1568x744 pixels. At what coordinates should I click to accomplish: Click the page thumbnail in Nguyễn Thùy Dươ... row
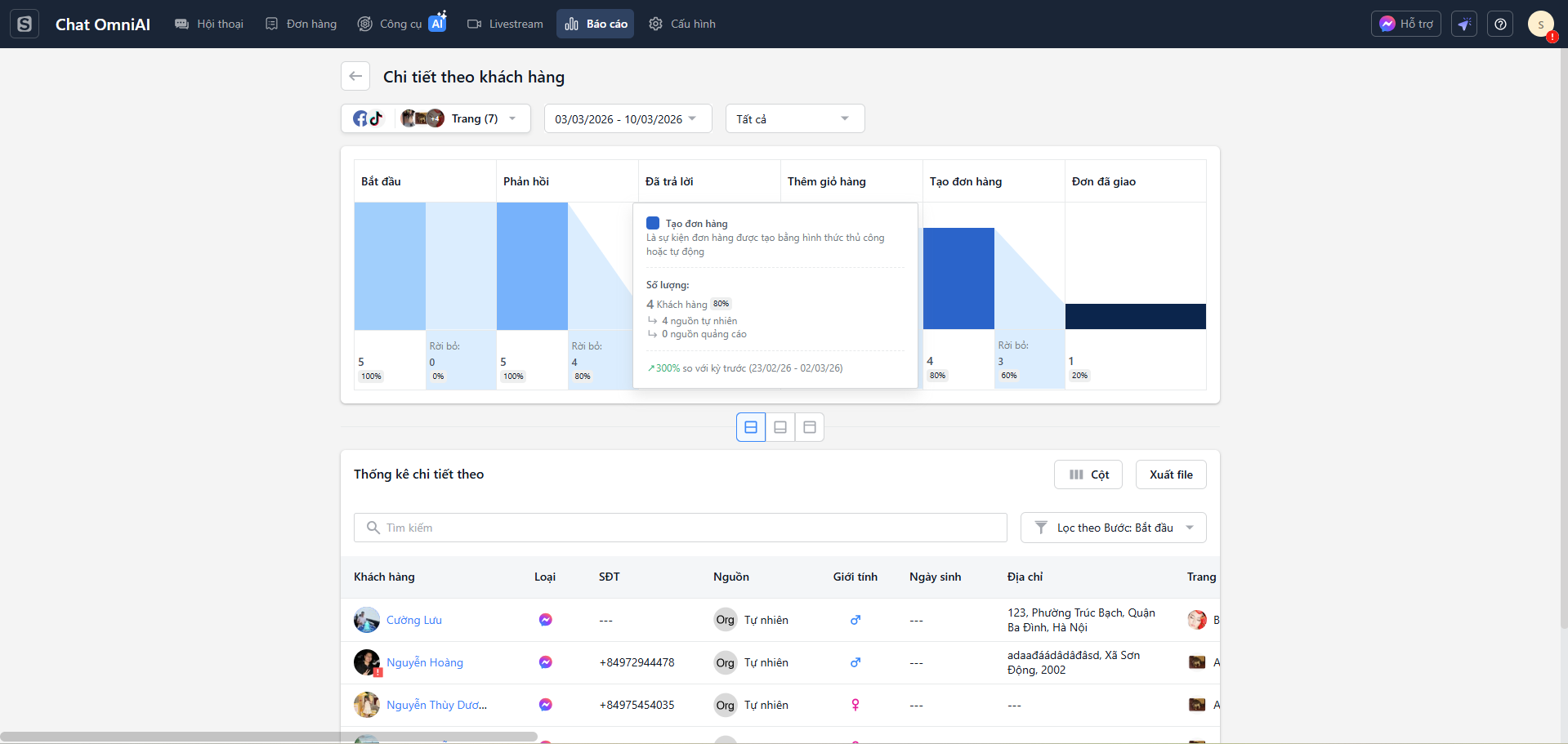tap(1197, 705)
